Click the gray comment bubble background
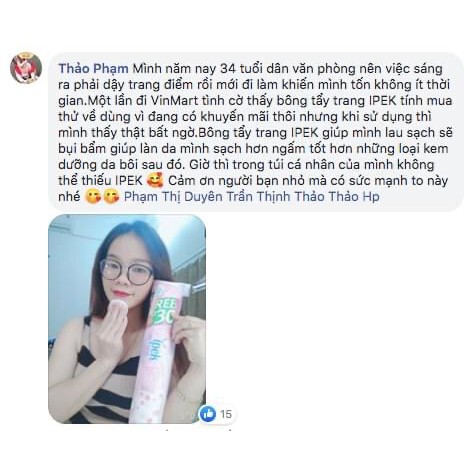 (x=256, y=132)
